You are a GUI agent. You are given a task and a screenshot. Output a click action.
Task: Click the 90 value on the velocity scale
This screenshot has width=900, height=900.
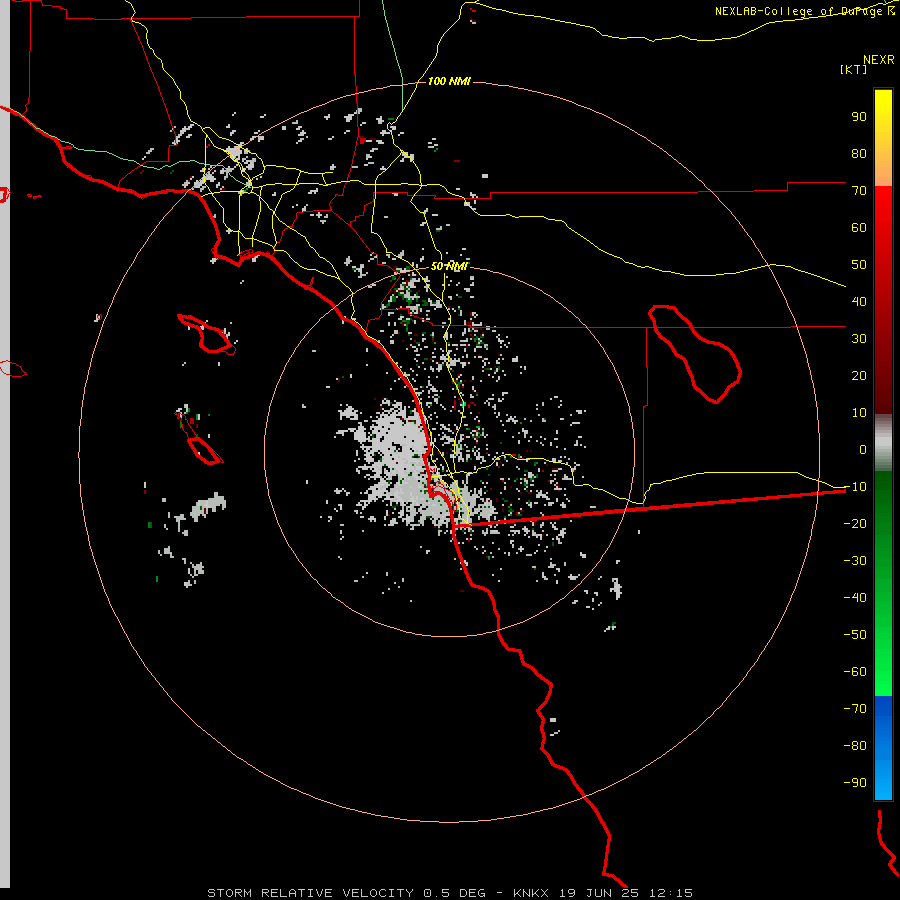pos(859,117)
